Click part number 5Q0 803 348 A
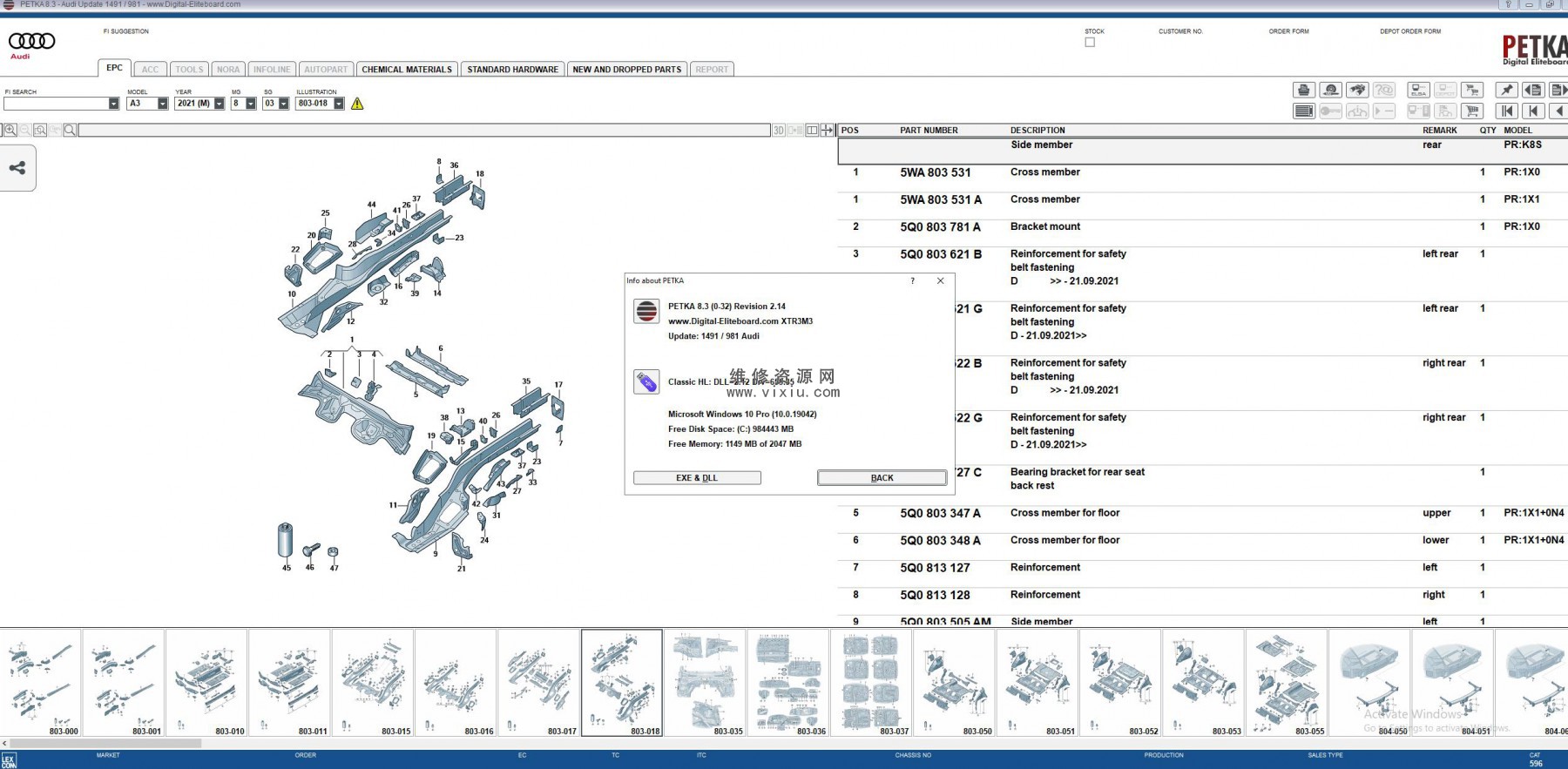This screenshot has height=769, width=1568. pos(940,541)
